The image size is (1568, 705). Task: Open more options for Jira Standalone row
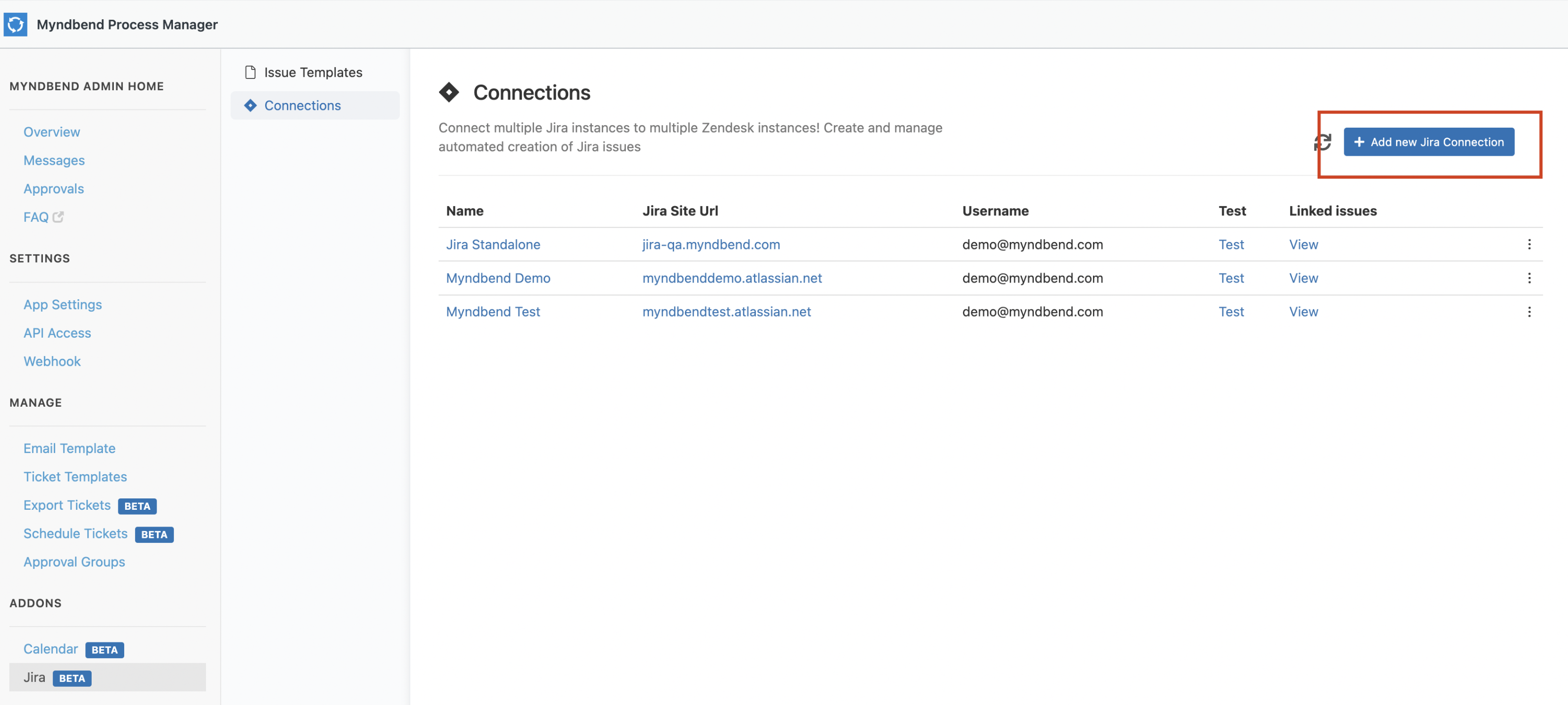click(1529, 244)
